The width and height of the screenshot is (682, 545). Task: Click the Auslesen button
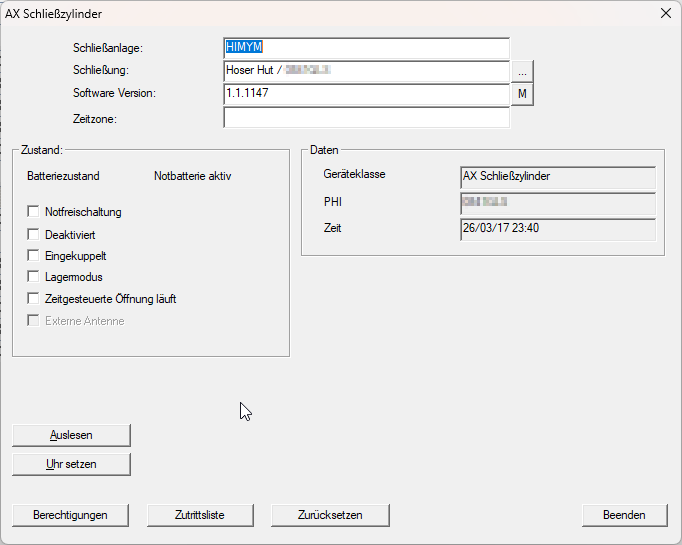pos(71,435)
